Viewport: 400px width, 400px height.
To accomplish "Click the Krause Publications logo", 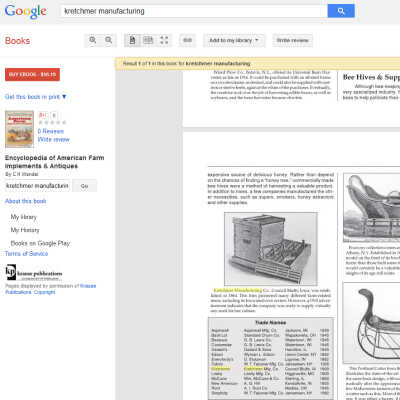I will 34,273.
